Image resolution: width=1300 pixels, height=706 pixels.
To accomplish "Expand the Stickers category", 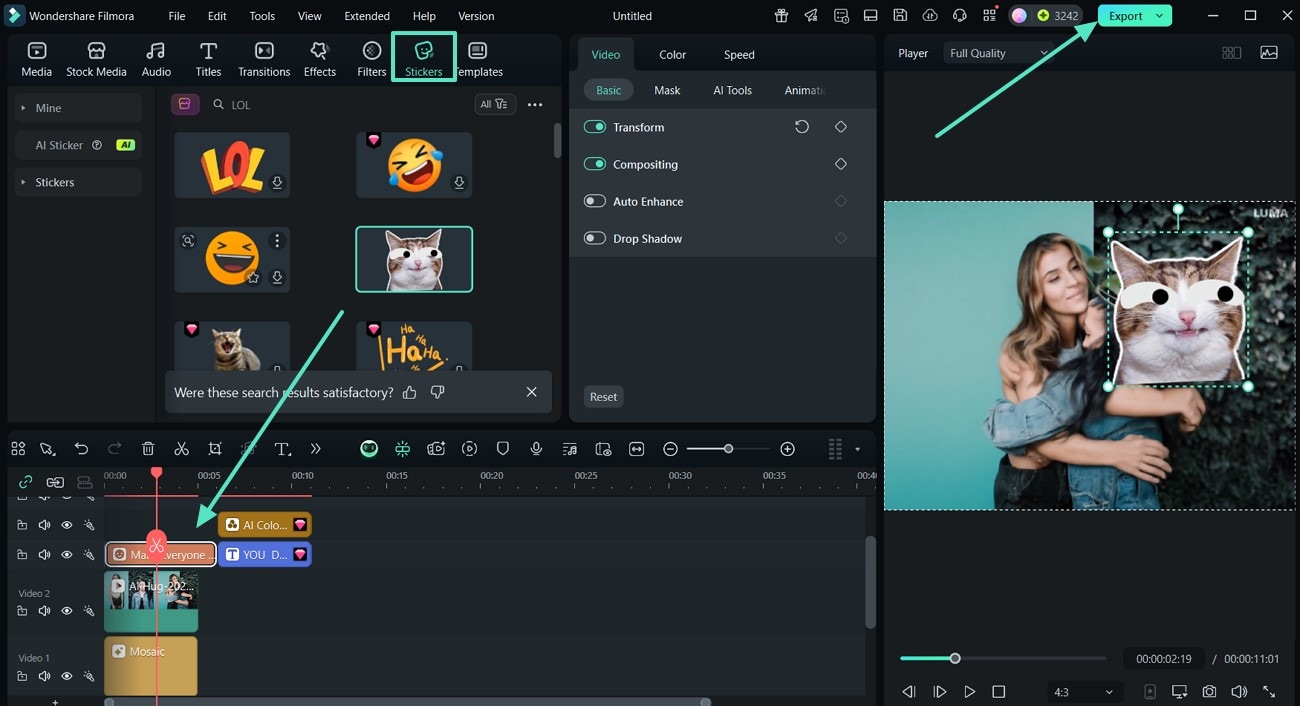I will click(x=78, y=182).
